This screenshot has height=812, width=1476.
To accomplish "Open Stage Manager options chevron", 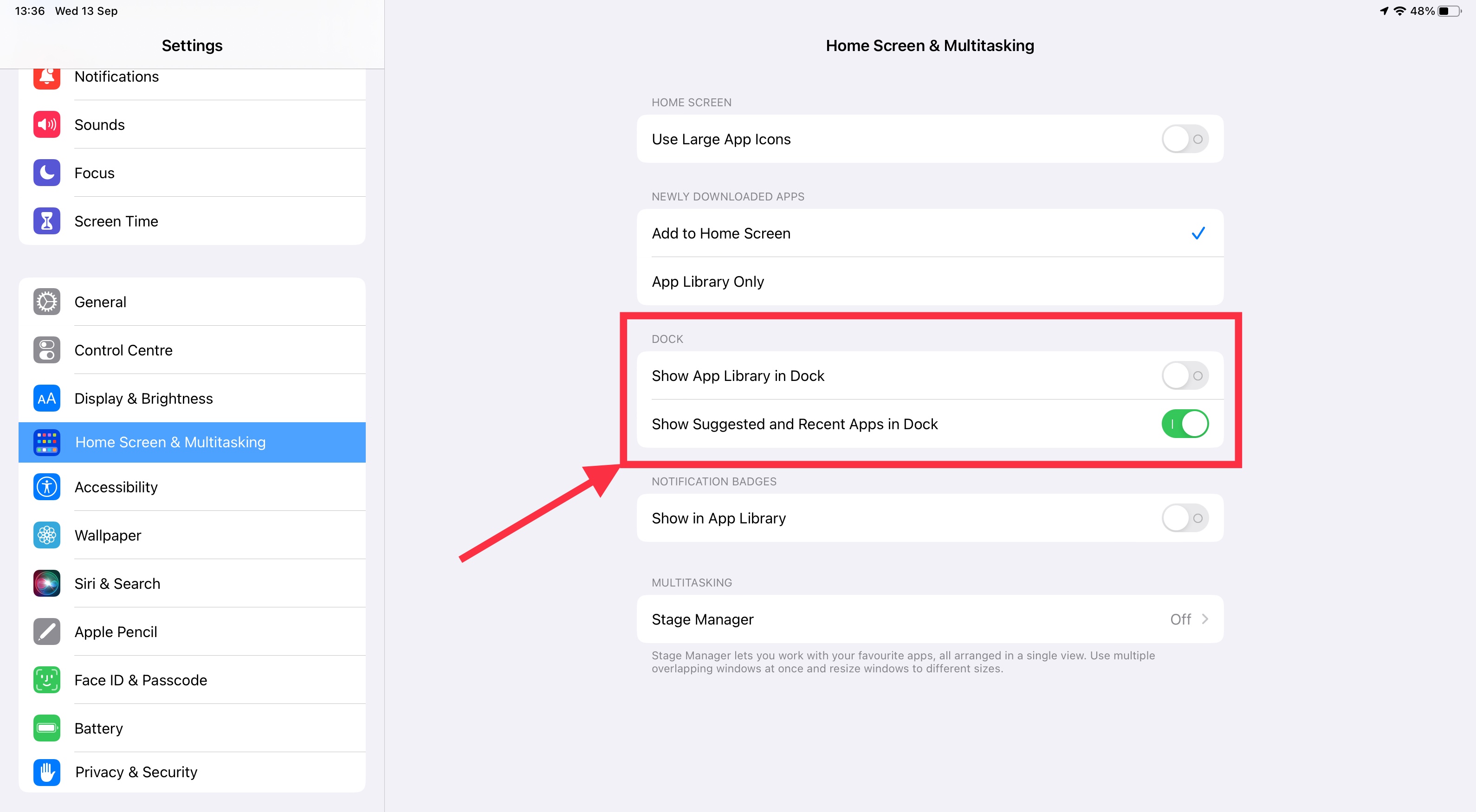I will [x=1204, y=619].
